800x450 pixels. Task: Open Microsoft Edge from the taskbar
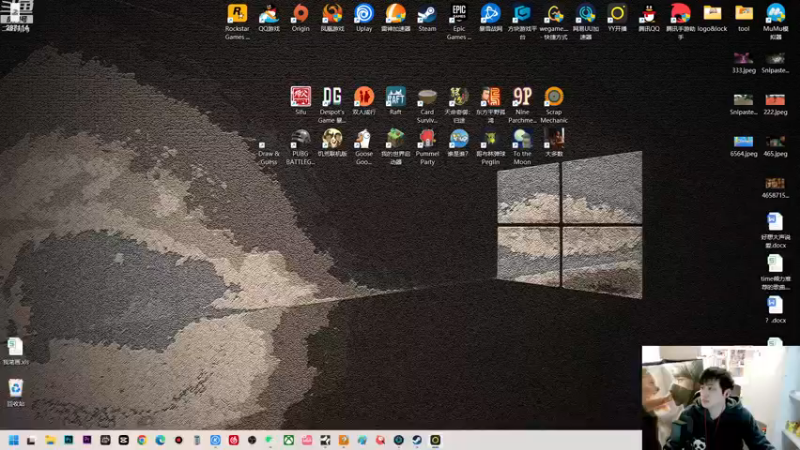pos(160,440)
